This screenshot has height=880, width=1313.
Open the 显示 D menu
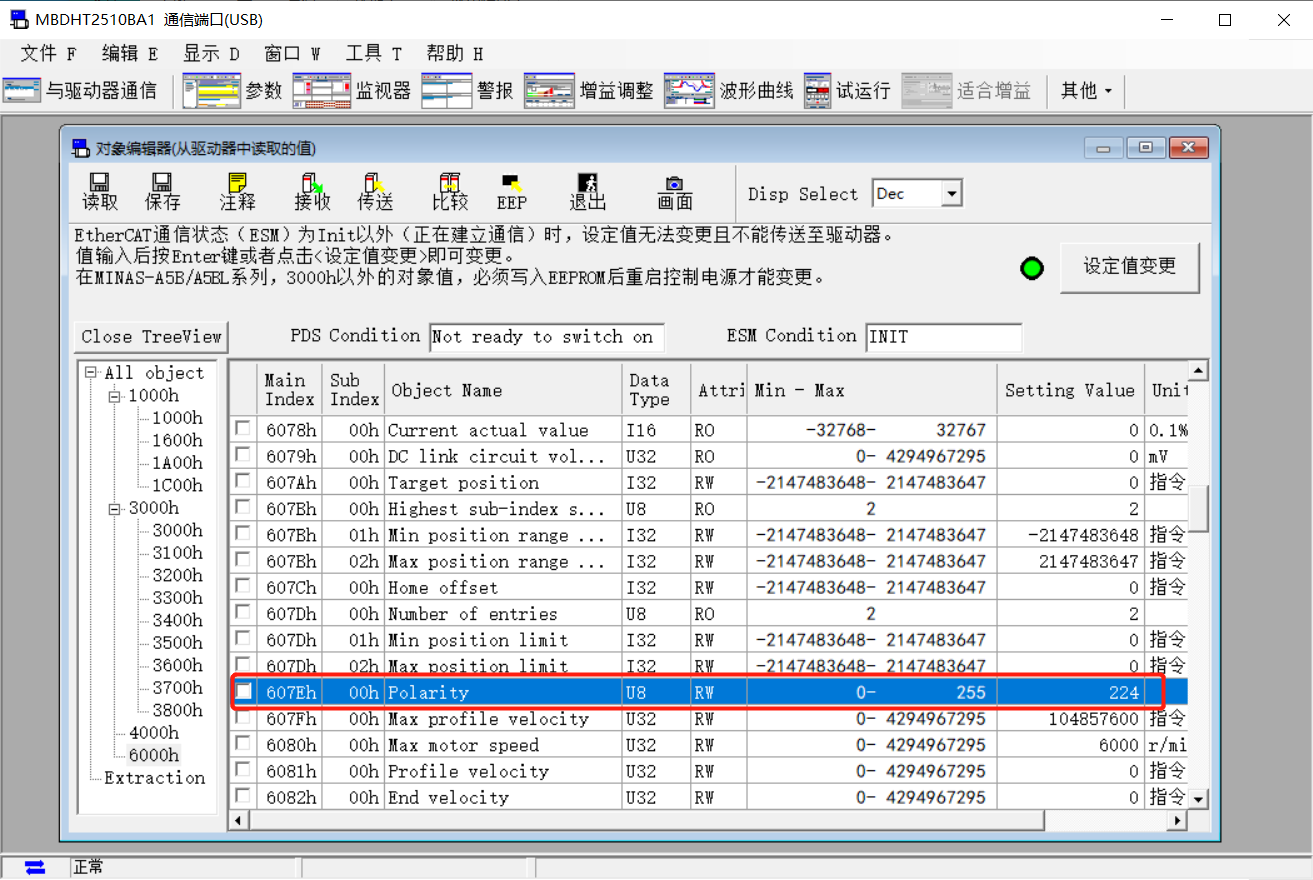(x=211, y=54)
